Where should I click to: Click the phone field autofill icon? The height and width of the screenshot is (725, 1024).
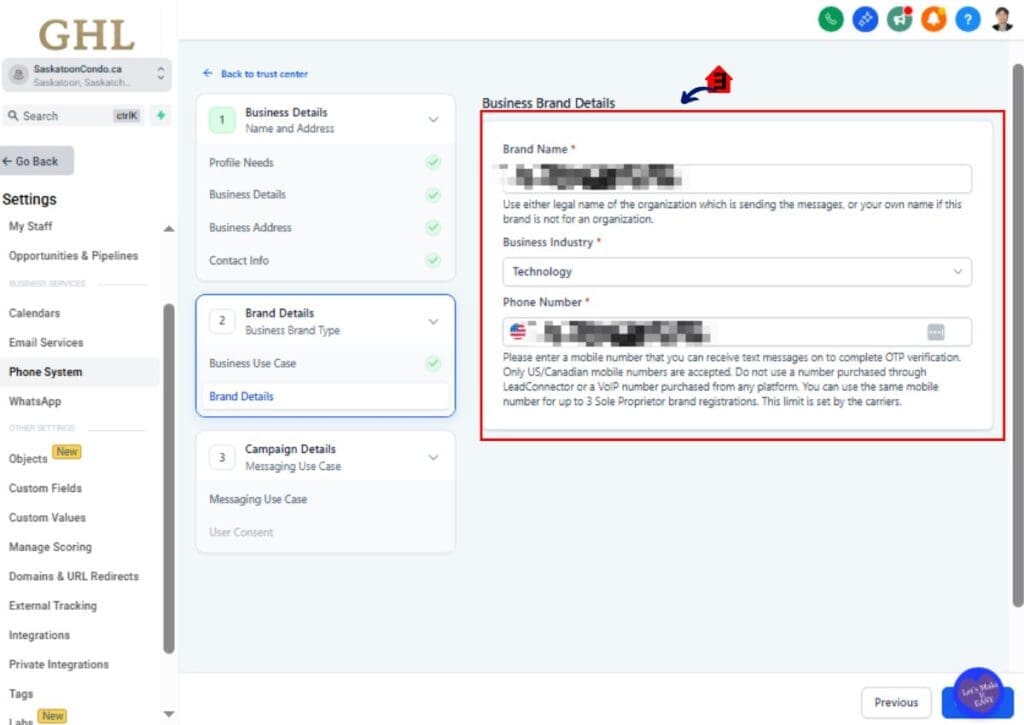click(935, 332)
